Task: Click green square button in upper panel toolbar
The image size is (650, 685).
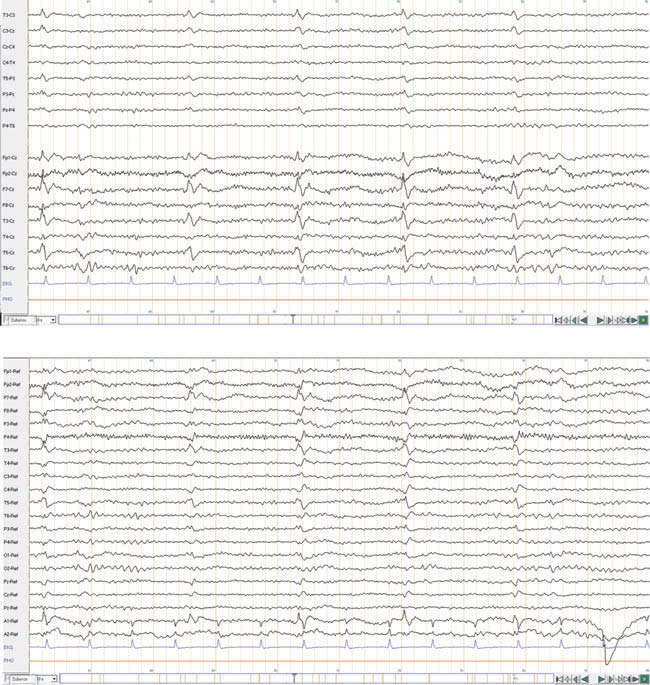Action: point(643,320)
